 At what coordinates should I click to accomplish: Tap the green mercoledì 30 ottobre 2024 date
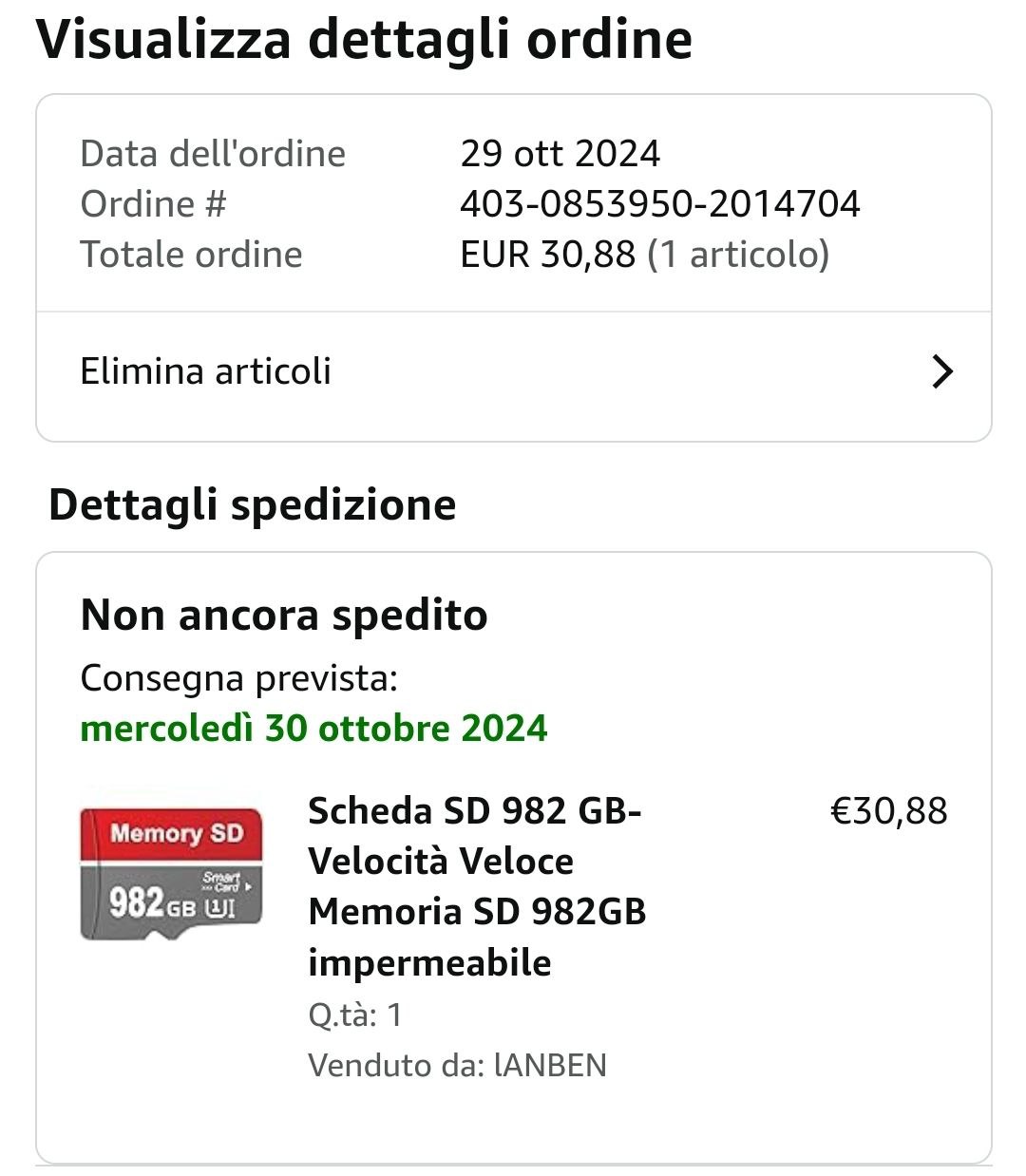(x=313, y=728)
